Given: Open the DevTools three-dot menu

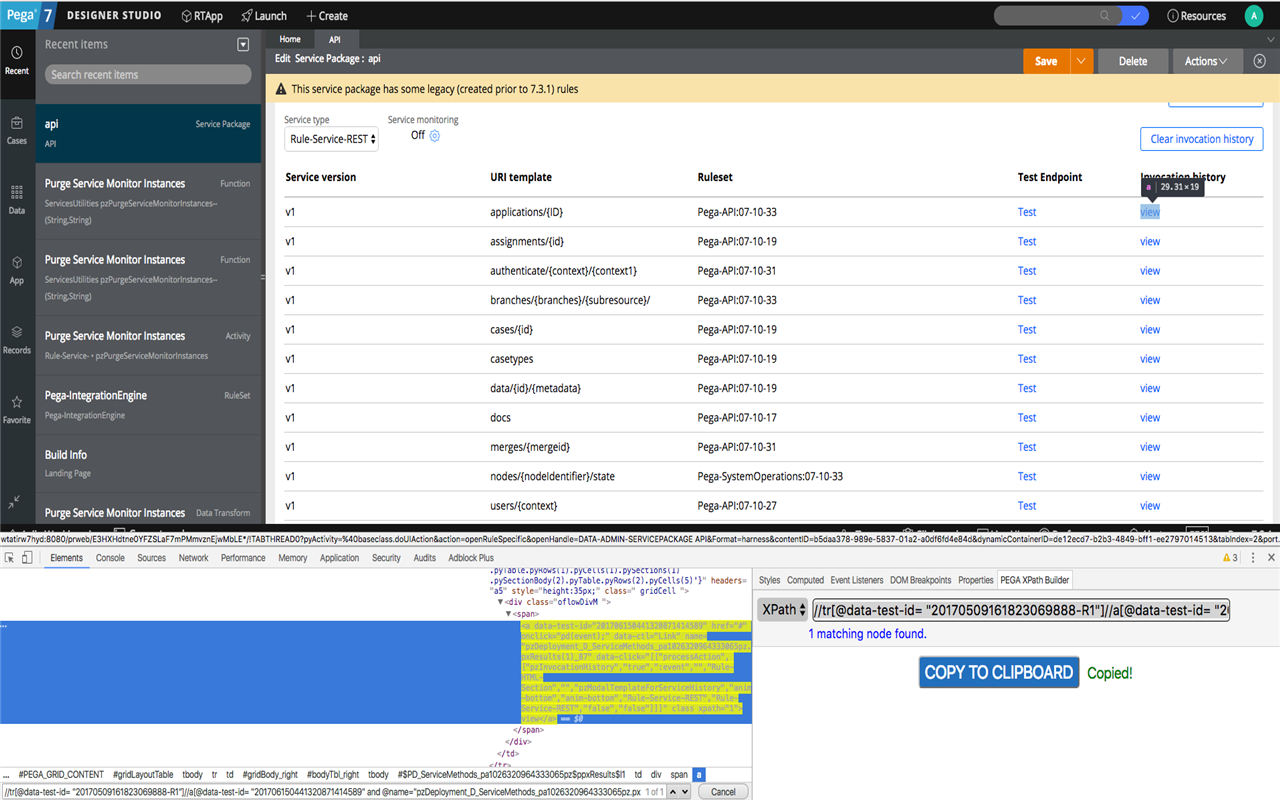Looking at the screenshot, I should [1253, 558].
